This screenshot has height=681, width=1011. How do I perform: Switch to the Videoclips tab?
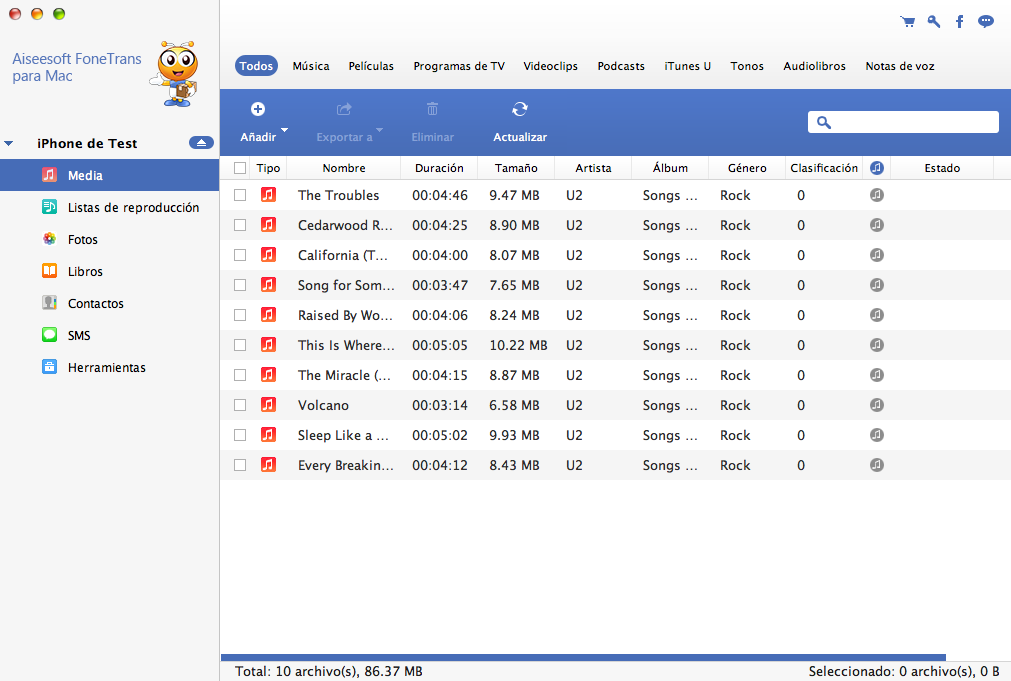click(x=550, y=66)
